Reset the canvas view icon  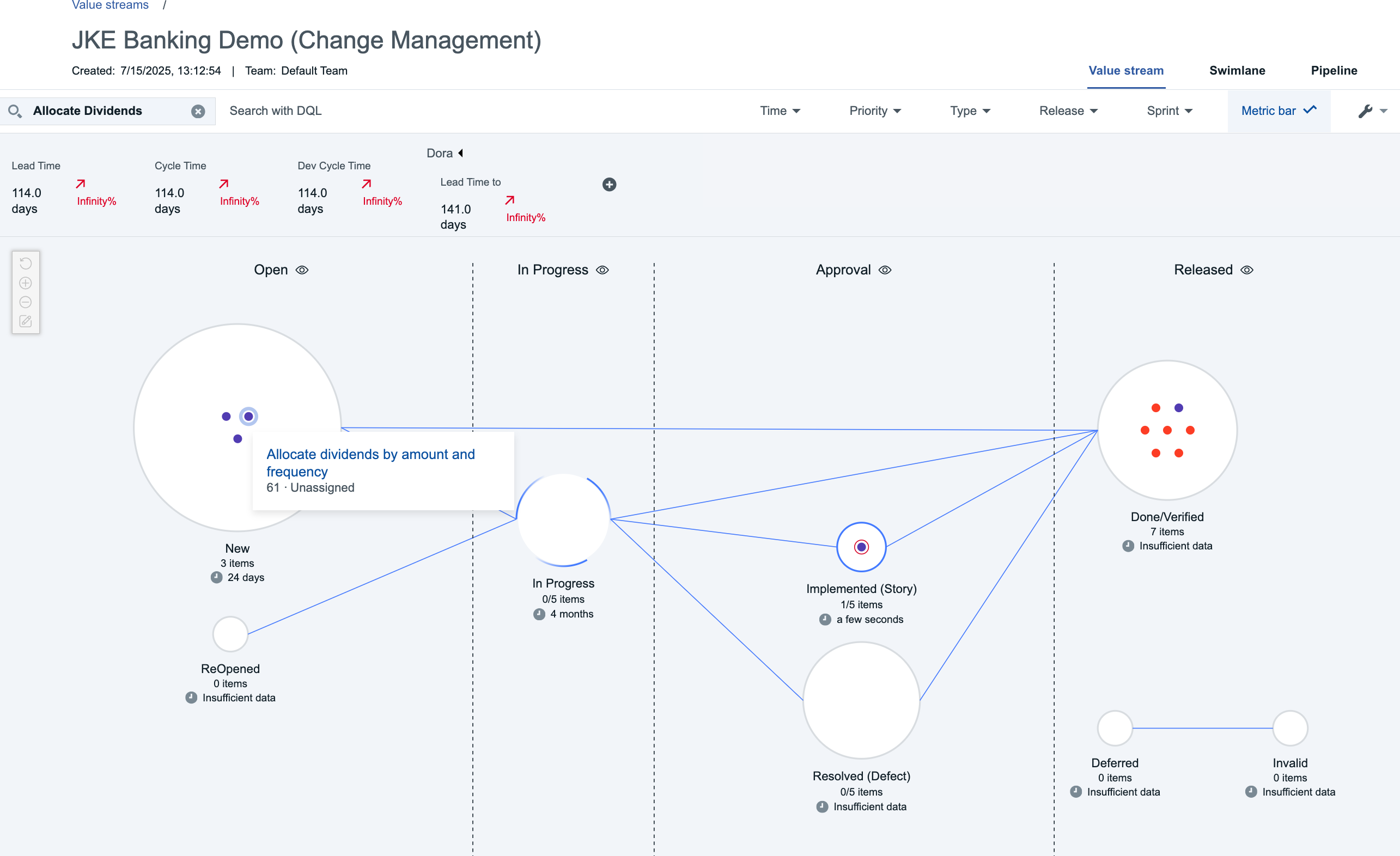click(x=26, y=264)
